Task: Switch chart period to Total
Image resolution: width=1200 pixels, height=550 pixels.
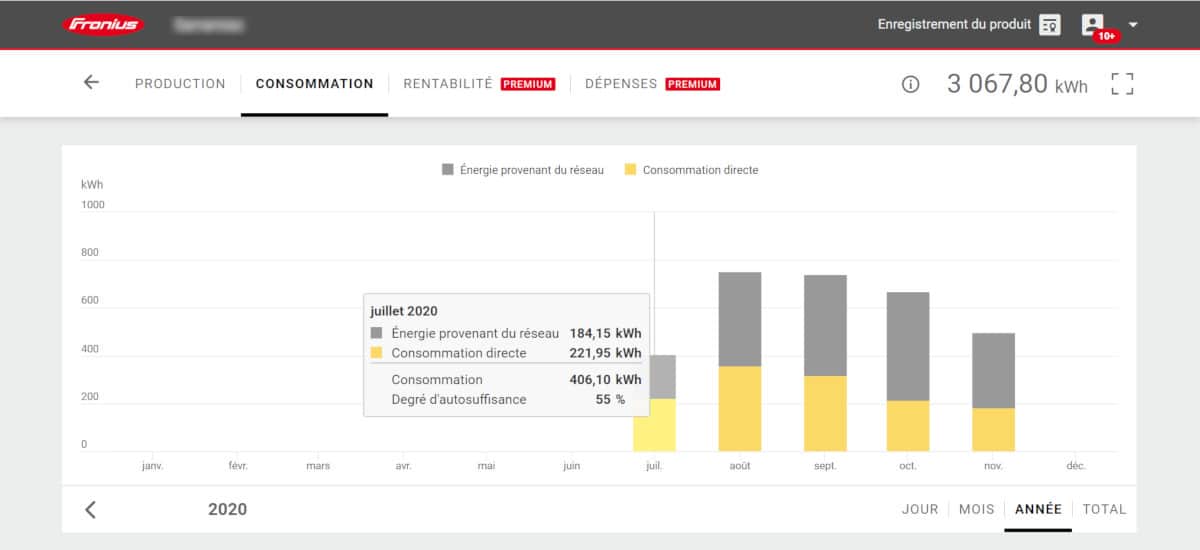Action: [1104, 509]
